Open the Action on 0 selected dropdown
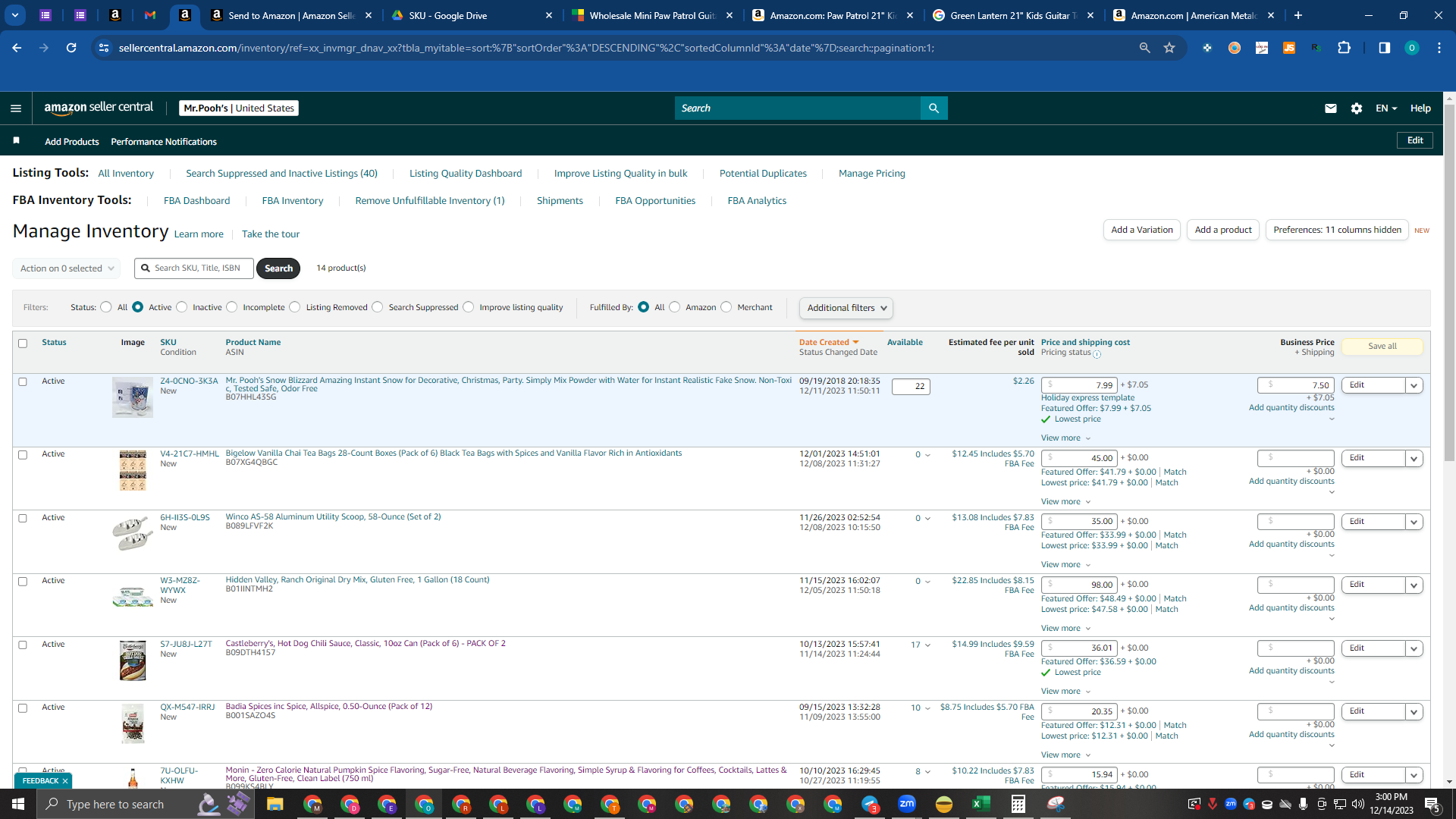Image resolution: width=1456 pixels, height=819 pixels. (x=66, y=268)
